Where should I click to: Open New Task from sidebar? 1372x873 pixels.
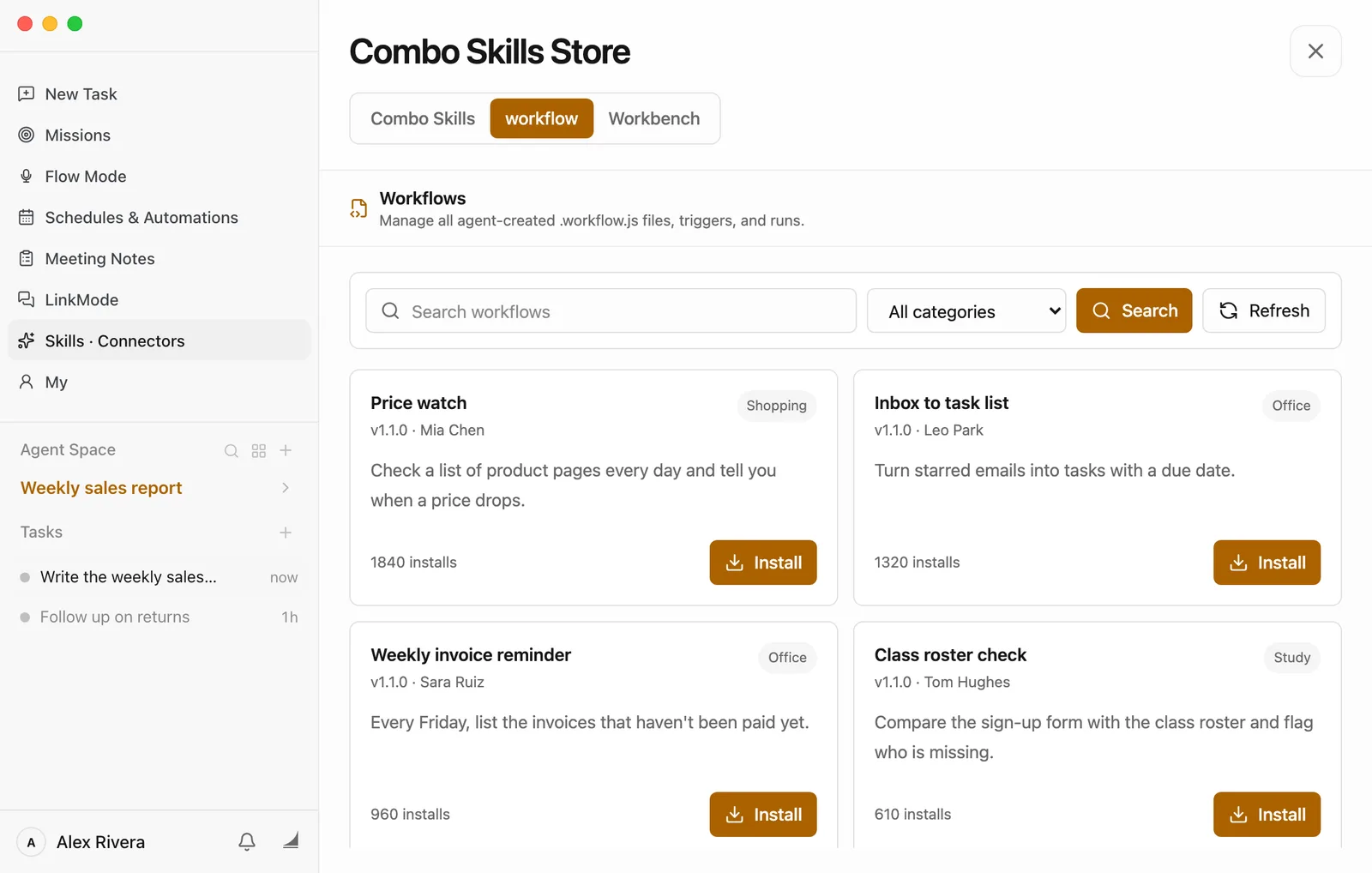[x=159, y=93]
